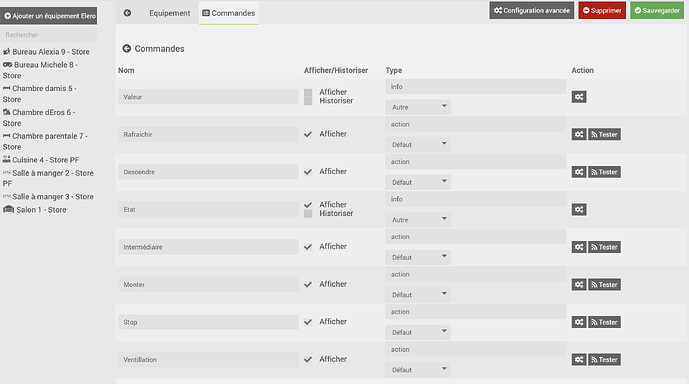Click the circled arrow next to Commandes heading
Viewport: 689px width, 384px height.
(x=127, y=48)
